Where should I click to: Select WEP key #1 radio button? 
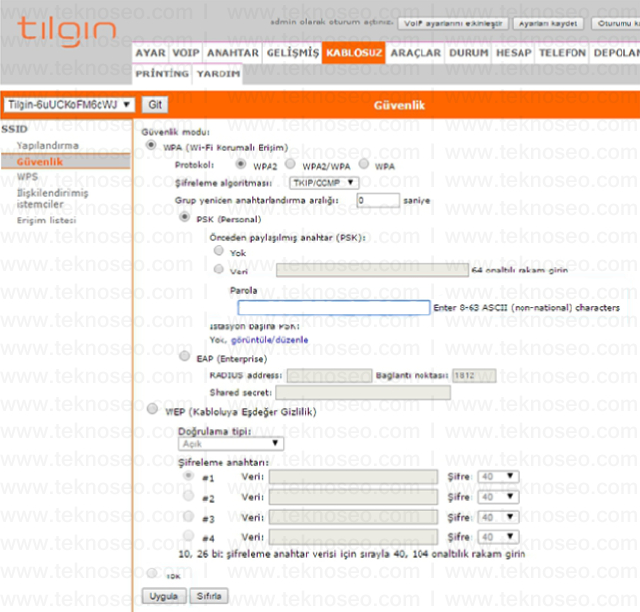[x=188, y=476]
